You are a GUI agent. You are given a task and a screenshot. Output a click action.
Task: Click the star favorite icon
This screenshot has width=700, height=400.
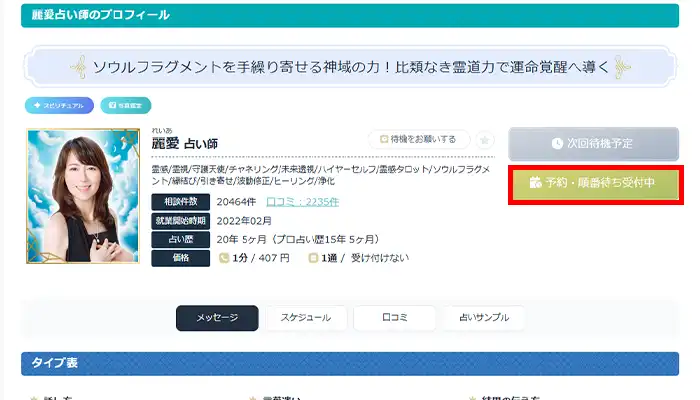[485, 140]
